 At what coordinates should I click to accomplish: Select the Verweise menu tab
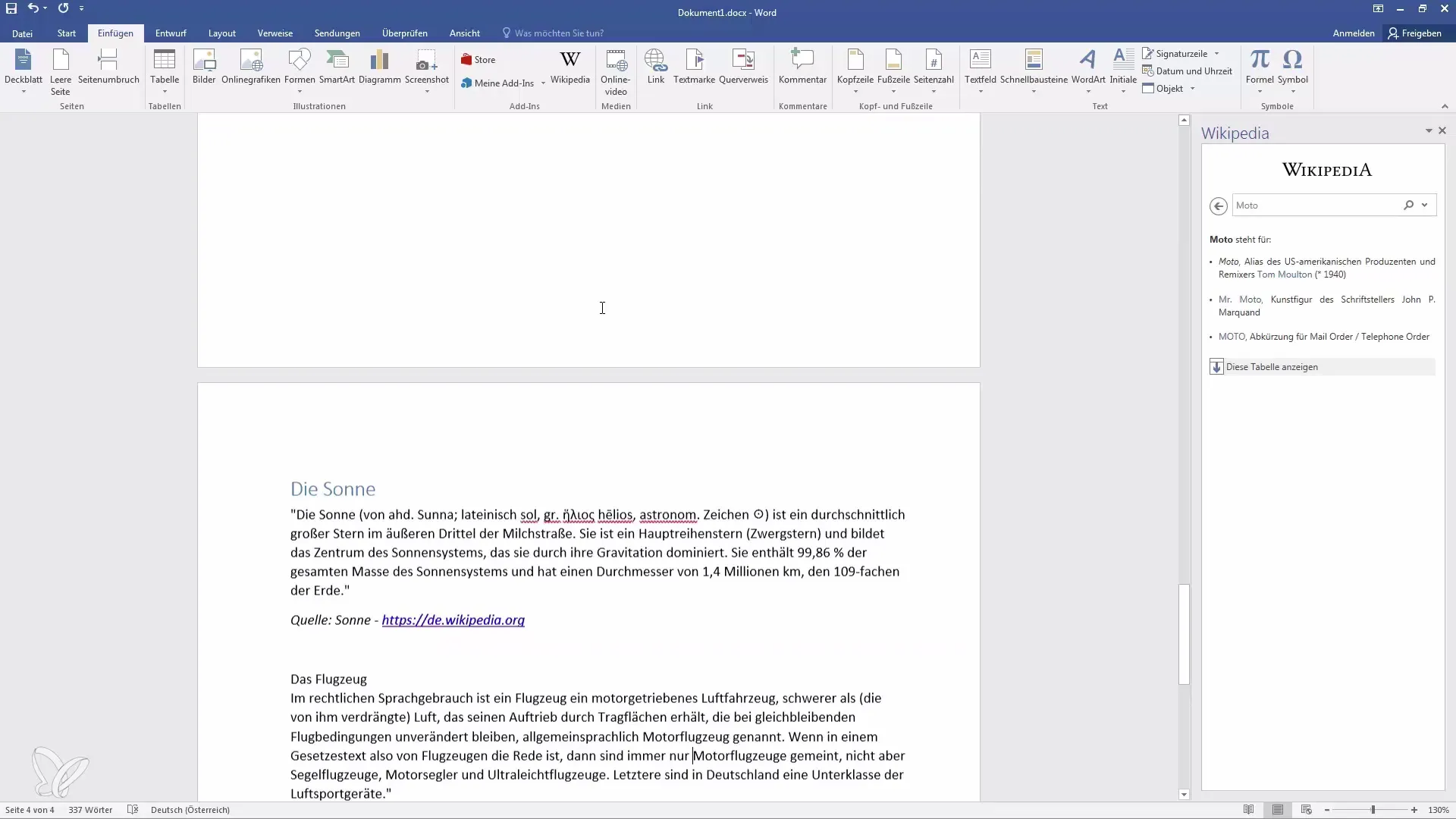click(275, 33)
